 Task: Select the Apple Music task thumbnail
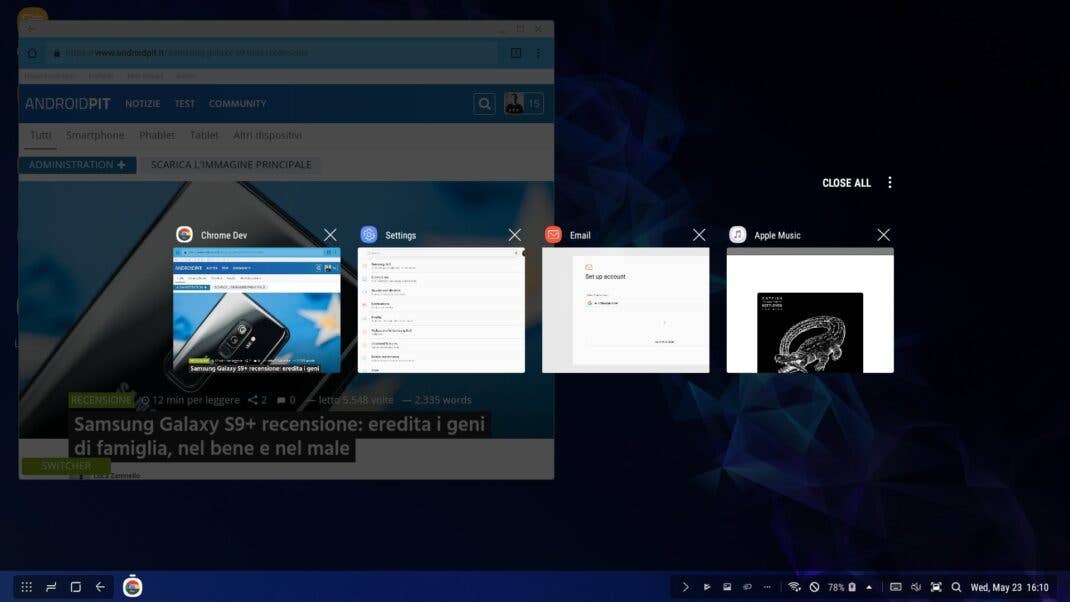810,310
